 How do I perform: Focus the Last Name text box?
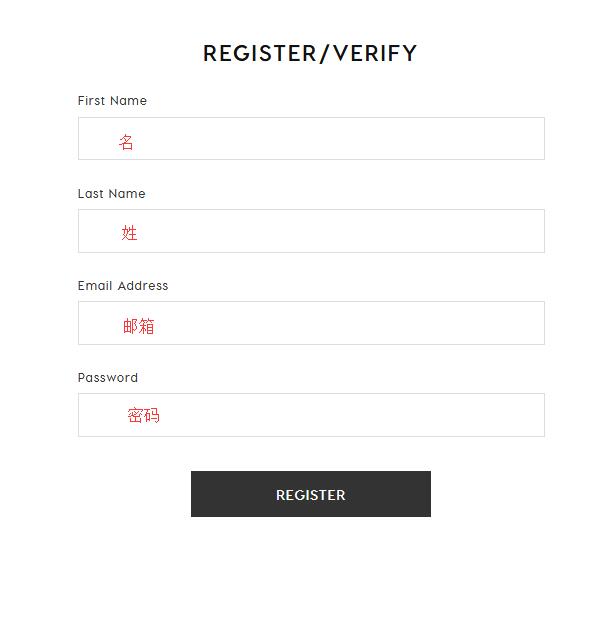tap(311, 231)
